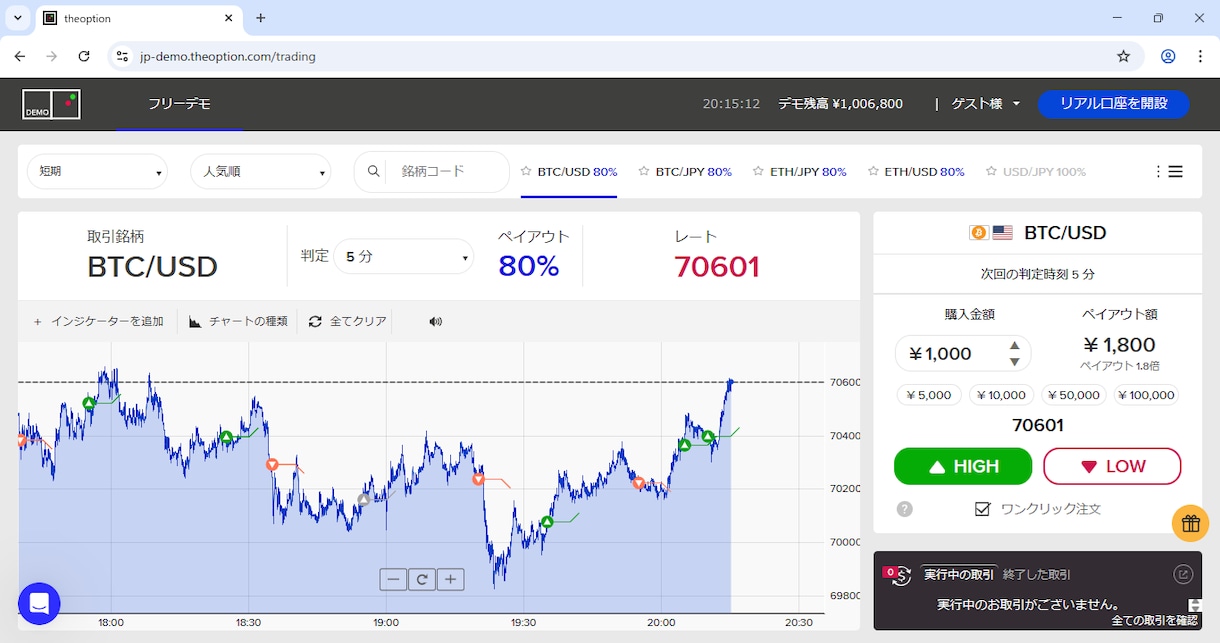This screenshot has height=643, width=1220.
Task: Click the active trades counter icon
Action: click(897, 574)
